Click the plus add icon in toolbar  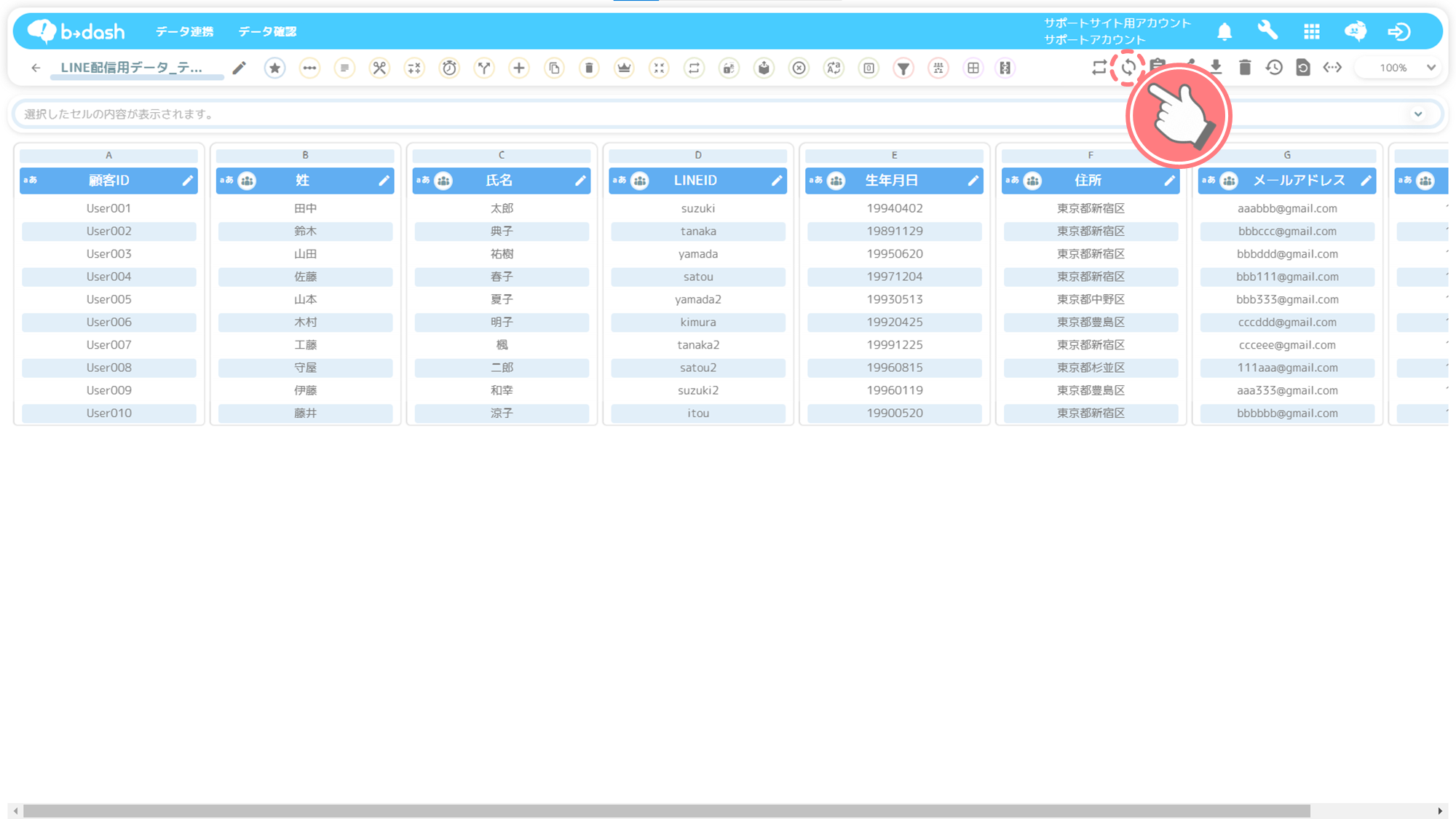pyautogui.click(x=519, y=68)
